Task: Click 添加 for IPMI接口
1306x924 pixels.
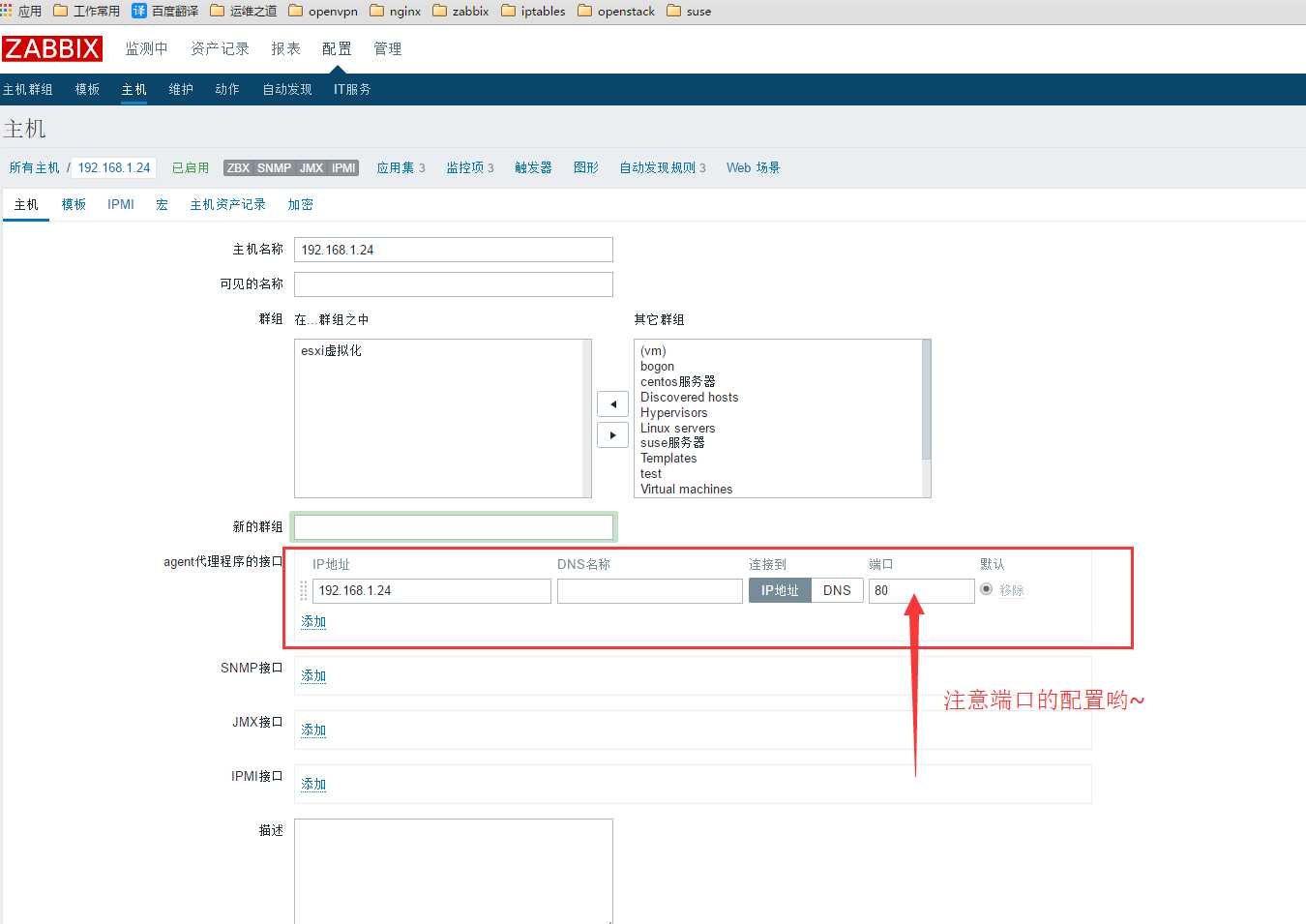Action: coord(313,784)
